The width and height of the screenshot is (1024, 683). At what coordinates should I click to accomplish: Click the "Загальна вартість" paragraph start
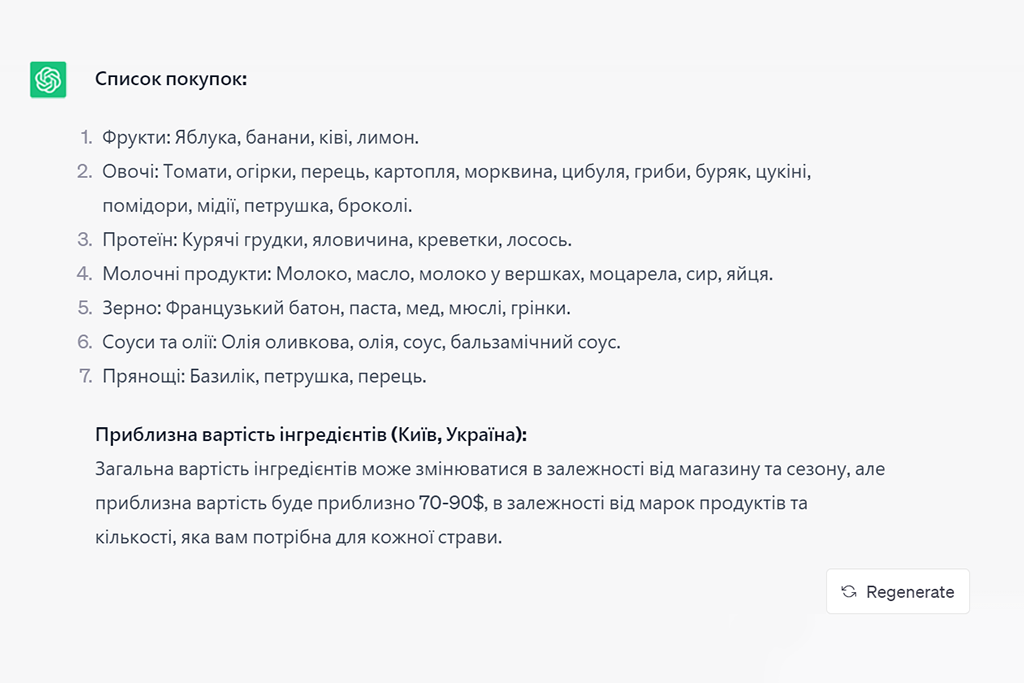pos(158,469)
